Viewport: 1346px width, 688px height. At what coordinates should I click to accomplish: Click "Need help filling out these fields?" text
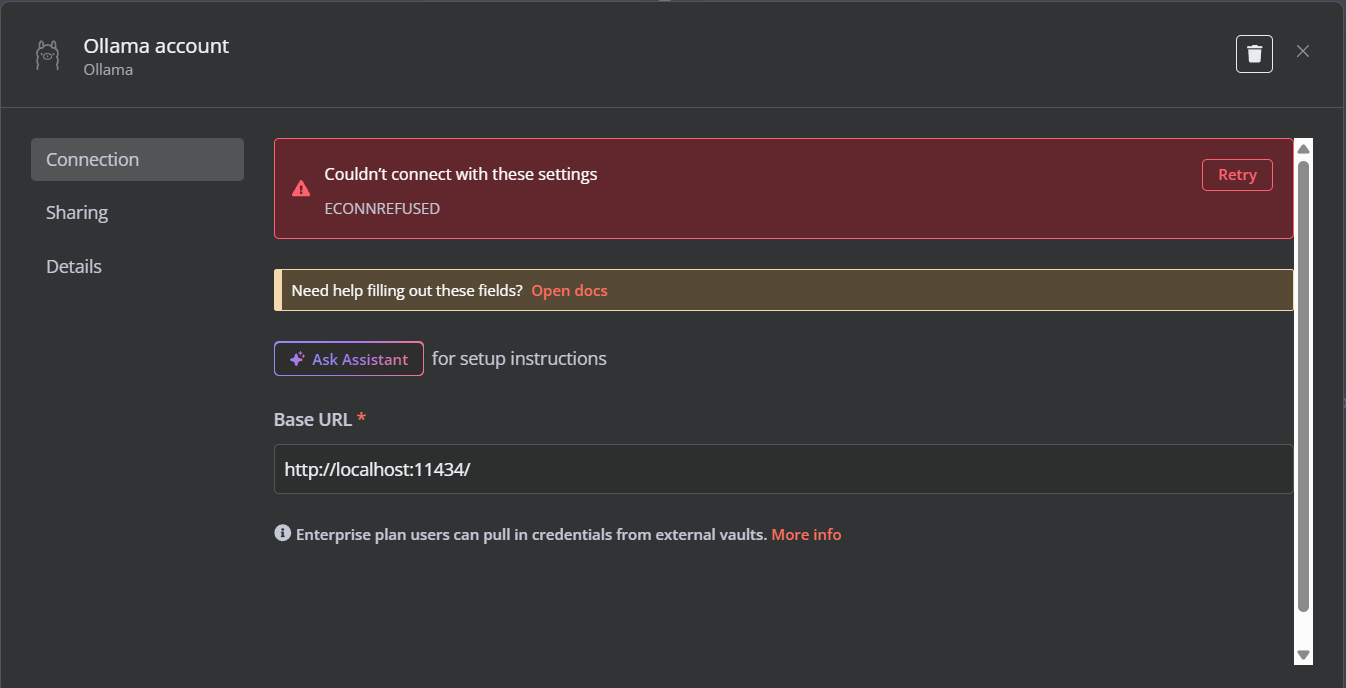407,291
